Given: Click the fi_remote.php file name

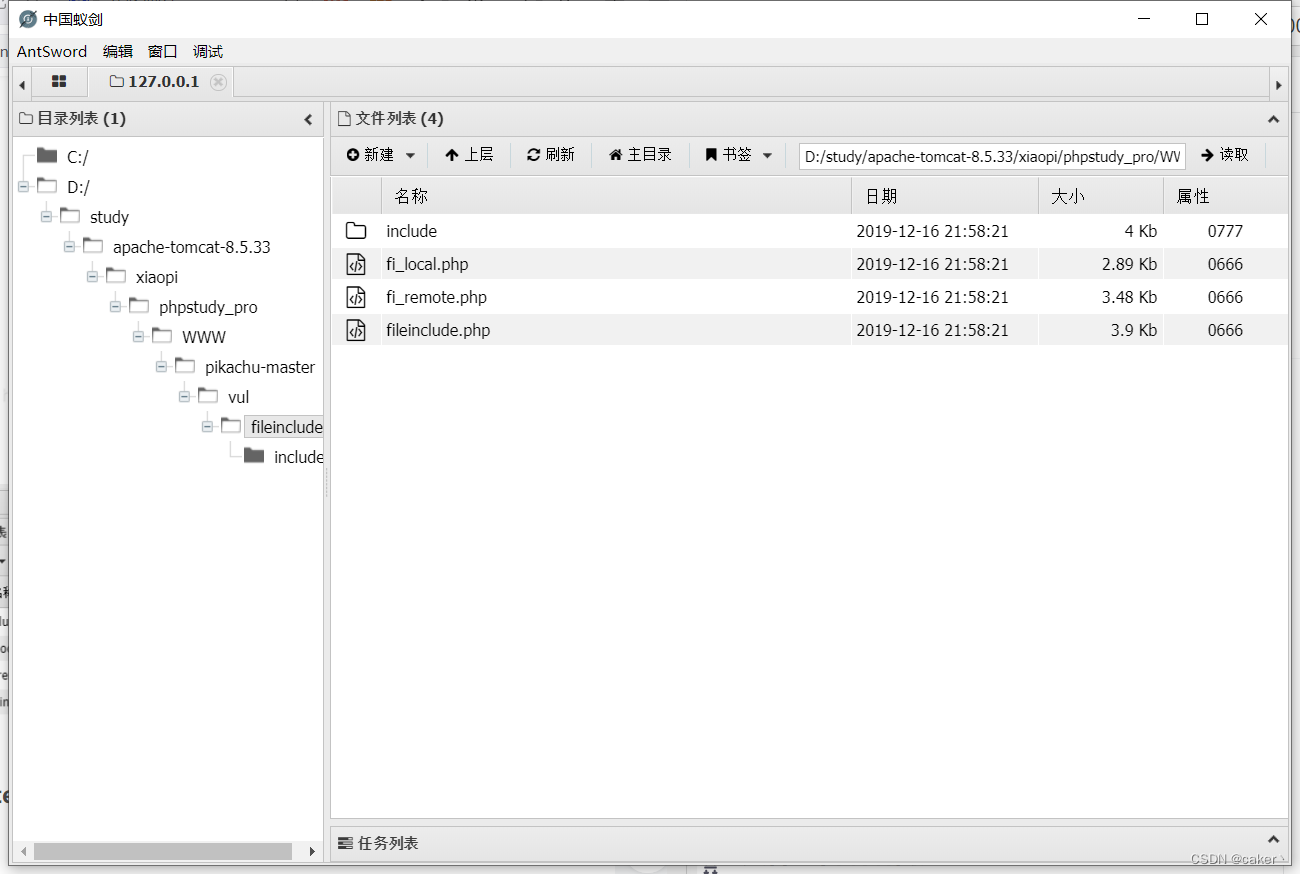Looking at the screenshot, I should point(436,297).
